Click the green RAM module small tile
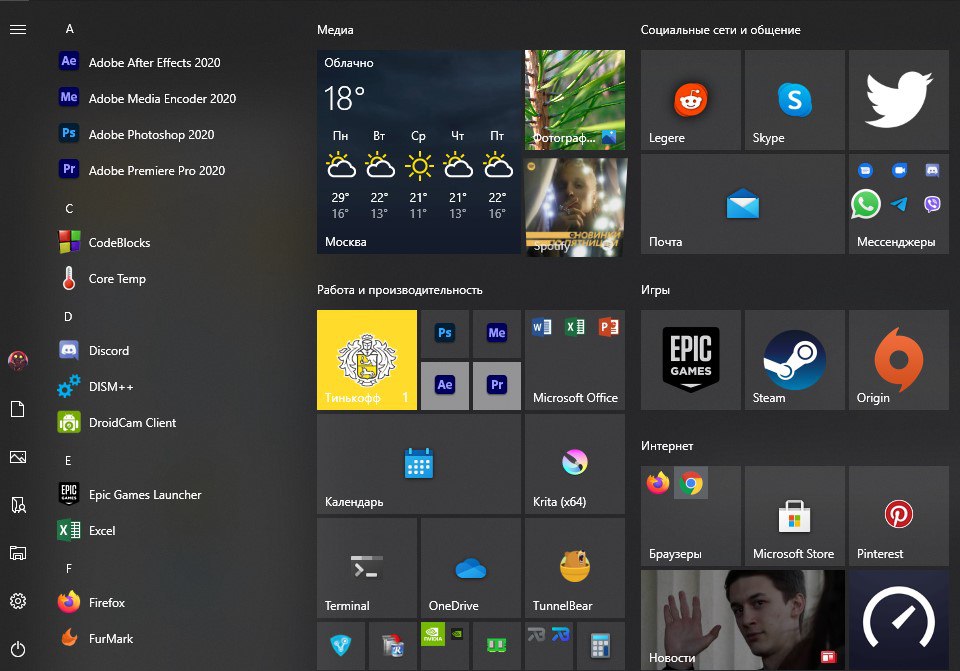This screenshot has width=960, height=671. click(497, 646)
